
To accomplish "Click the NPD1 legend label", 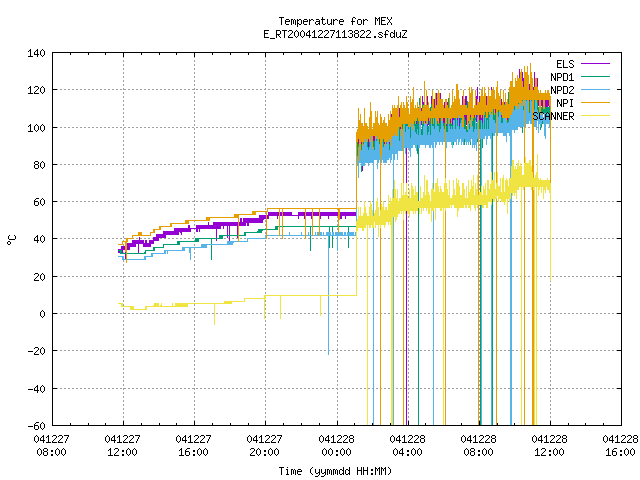I will coord(562,77).
